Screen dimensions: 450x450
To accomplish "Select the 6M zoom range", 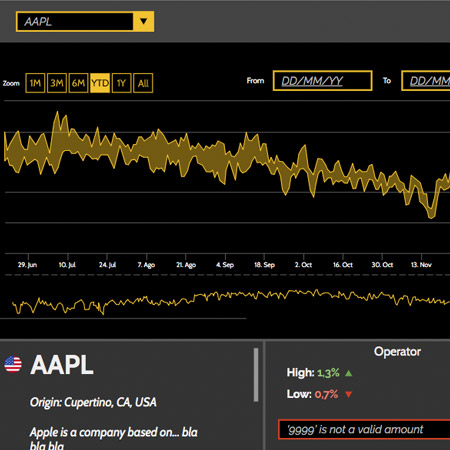I will pos(78,83).
